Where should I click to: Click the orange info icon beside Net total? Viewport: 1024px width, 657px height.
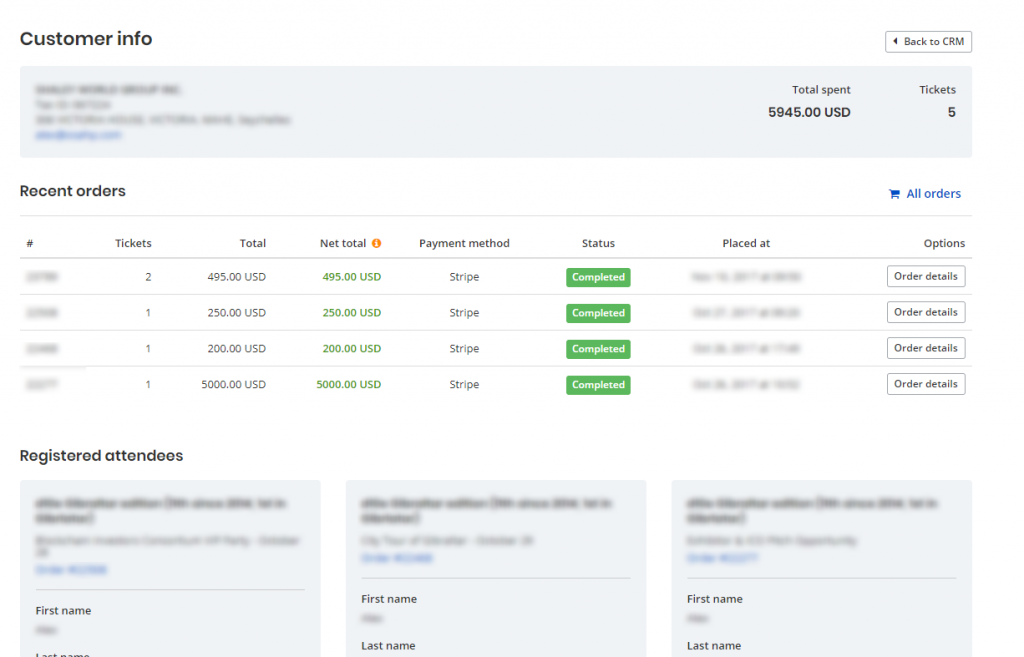point(377,243)
